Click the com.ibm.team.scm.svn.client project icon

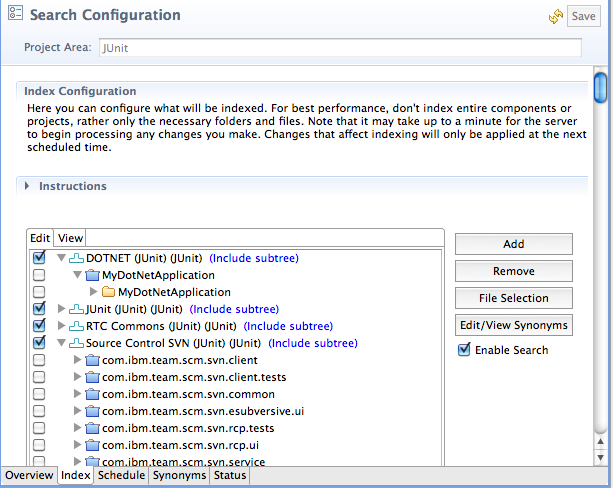tap(92, 360)
